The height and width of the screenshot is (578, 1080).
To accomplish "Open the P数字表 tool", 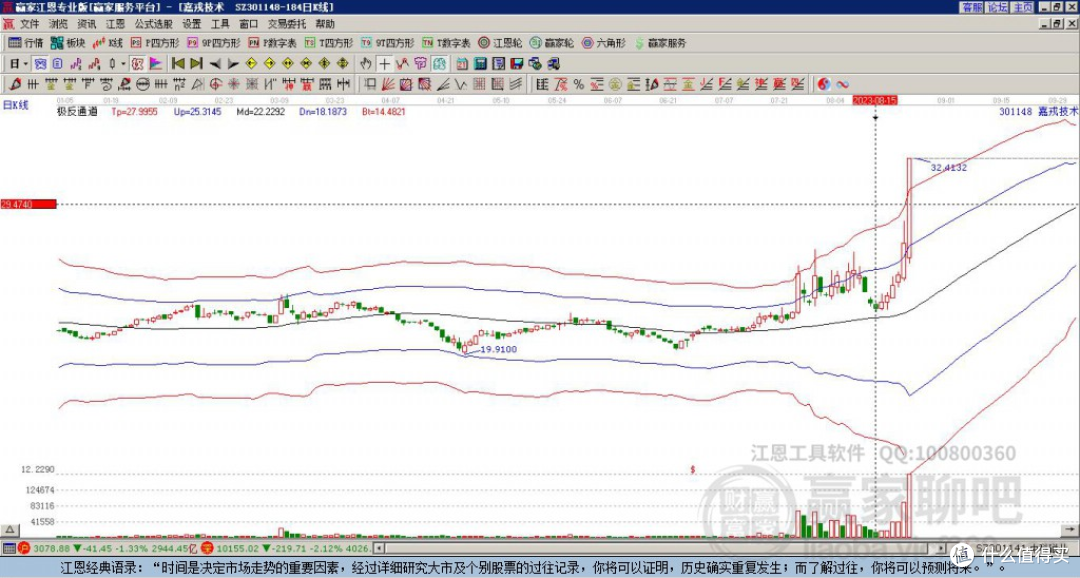I will (x=272, y=43).
